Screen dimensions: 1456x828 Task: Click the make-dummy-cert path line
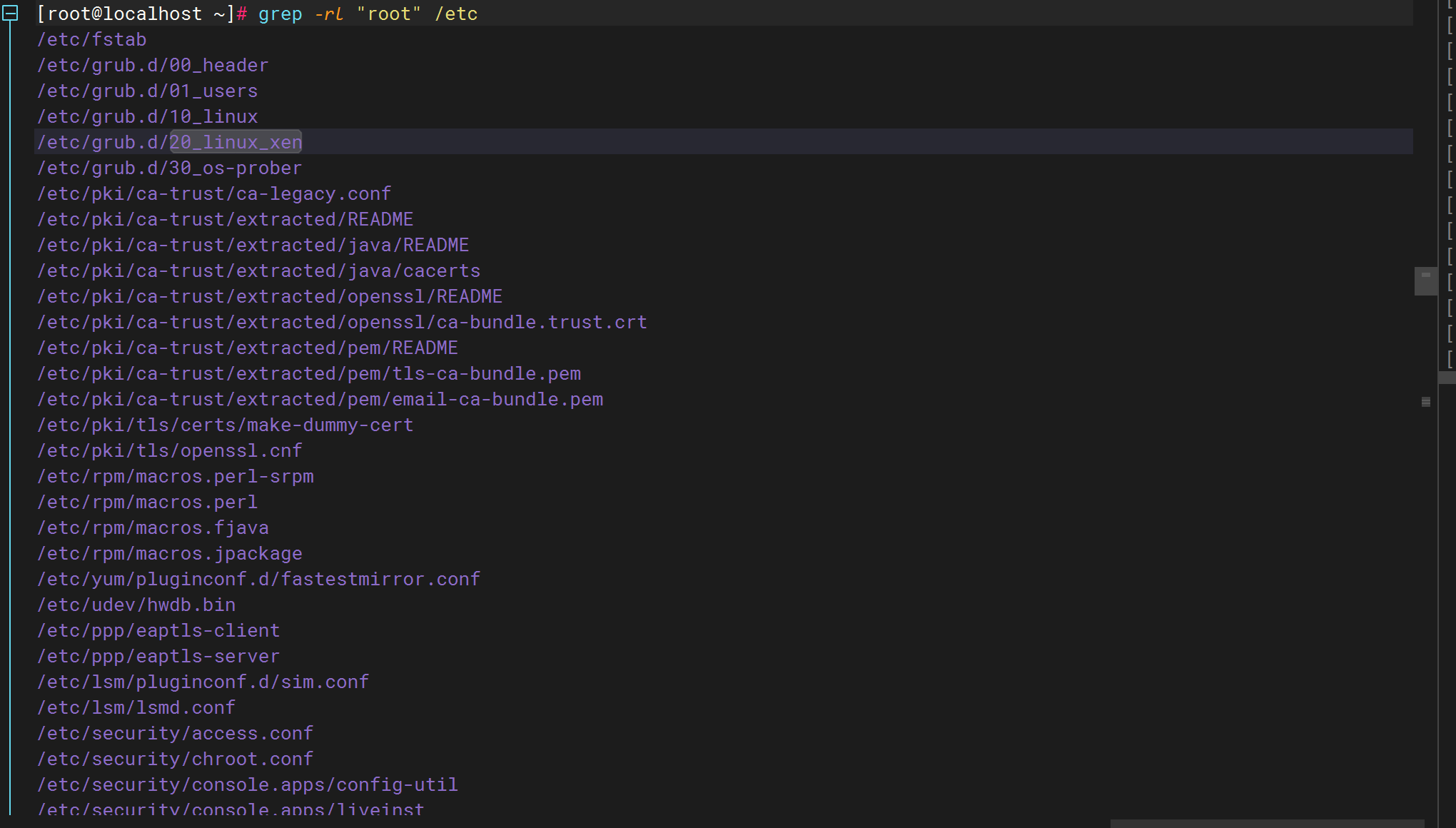click(x=225, y=425)
